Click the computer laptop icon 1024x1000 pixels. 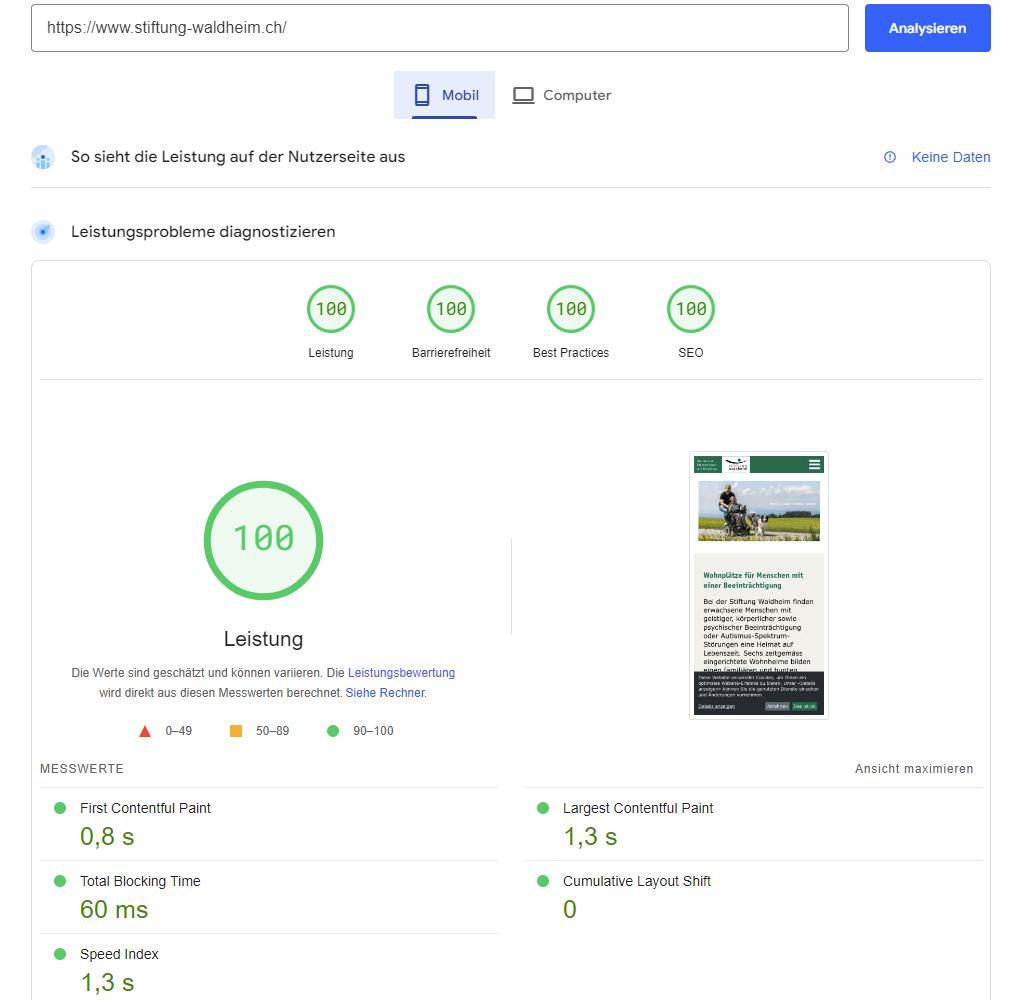point(523,95)
